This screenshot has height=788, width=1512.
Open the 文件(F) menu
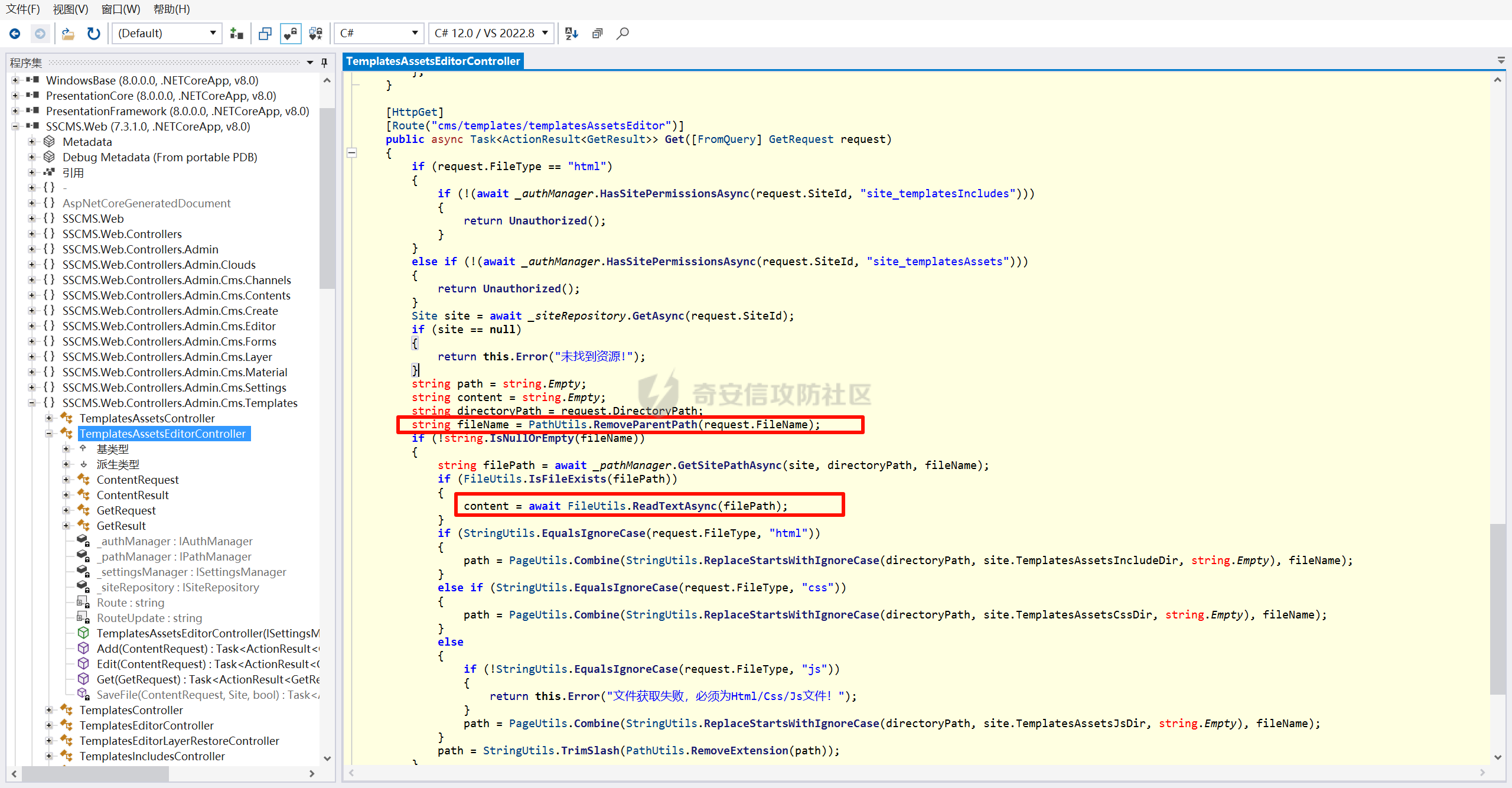tap(23, 9)
